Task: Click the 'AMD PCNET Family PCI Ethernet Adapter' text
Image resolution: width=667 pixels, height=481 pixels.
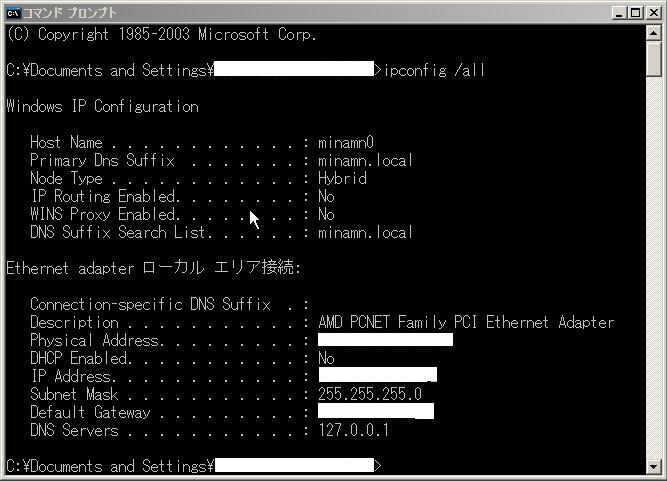Action: coord(465,322)
